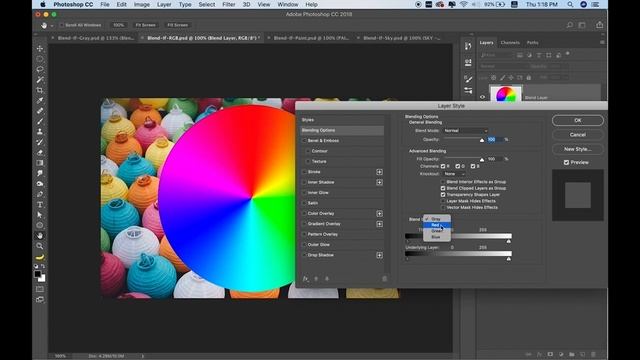640x360 pixels.
Task: Toggle the R channel checkbox
Action: pyautogui.click(x=443, y=166)
